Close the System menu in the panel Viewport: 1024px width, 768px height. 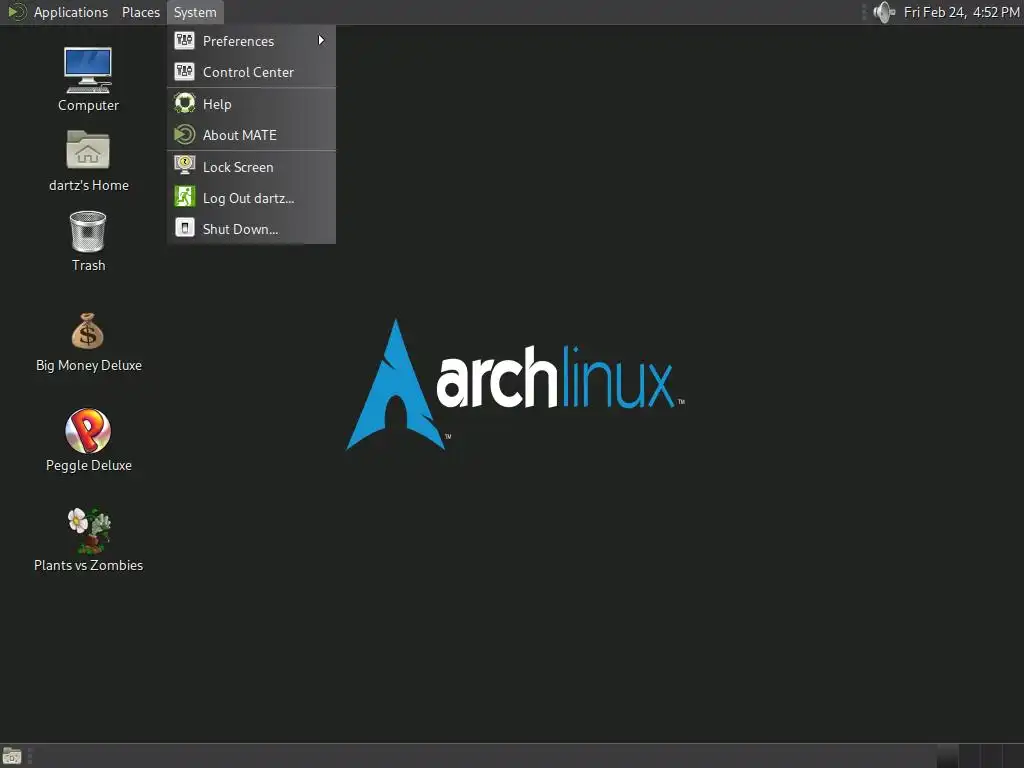(195, 12)
